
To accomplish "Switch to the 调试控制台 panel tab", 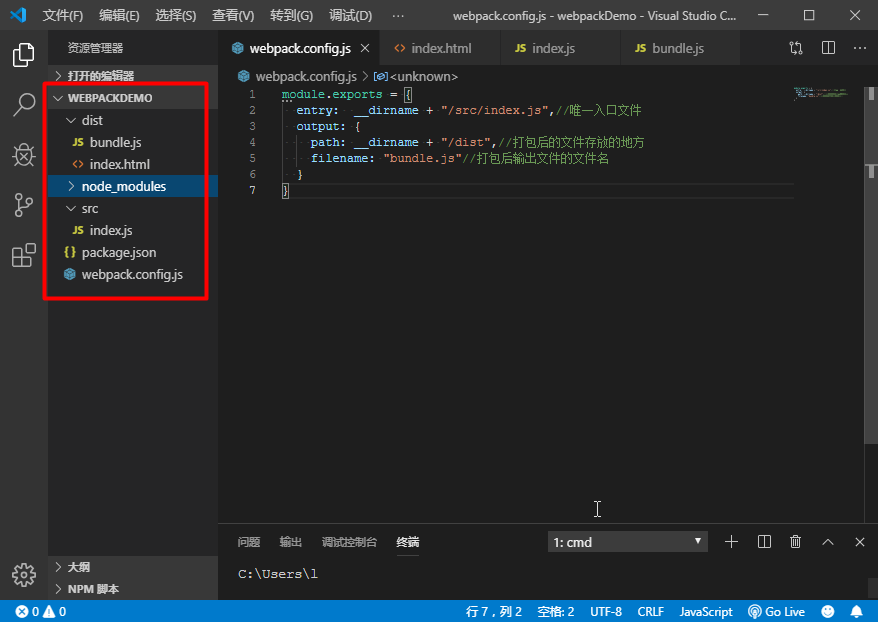I will pos(349,542).
